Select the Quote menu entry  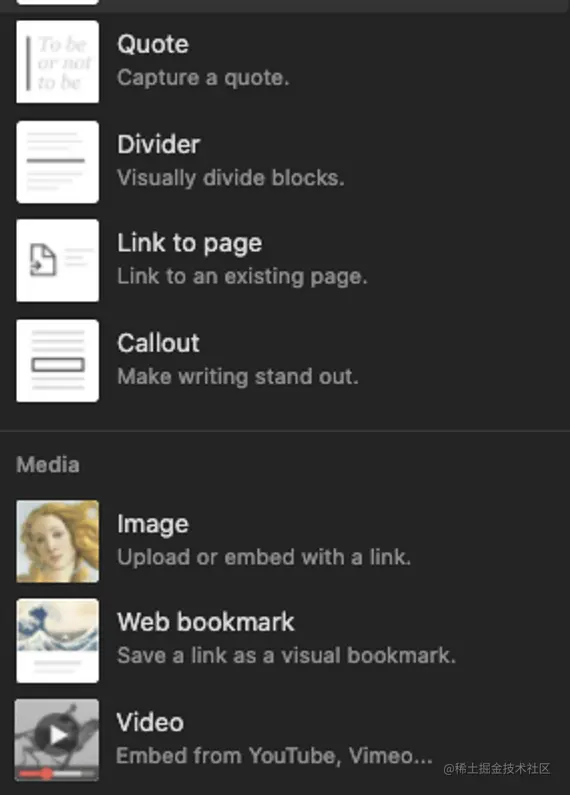coord(285,61)
